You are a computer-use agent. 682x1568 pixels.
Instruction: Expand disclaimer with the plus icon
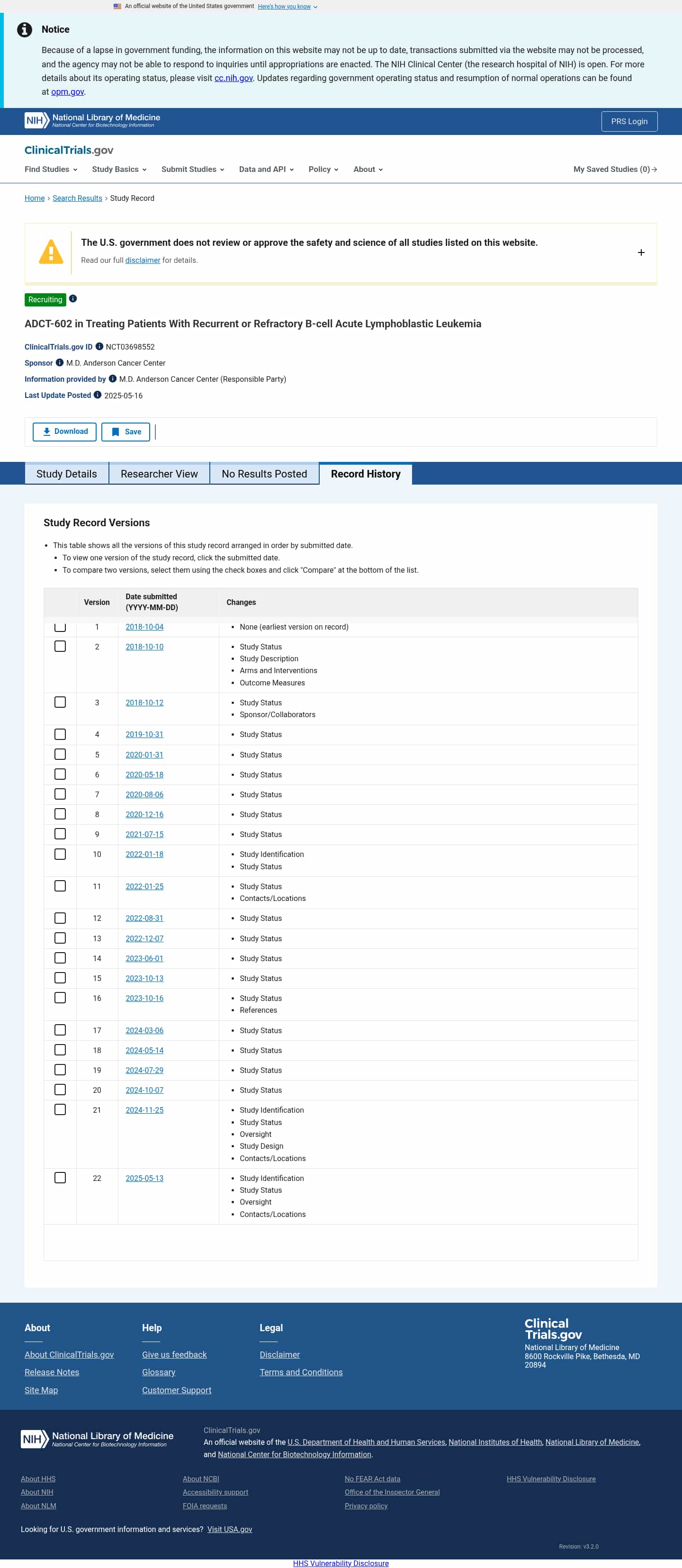click(641, 252)
